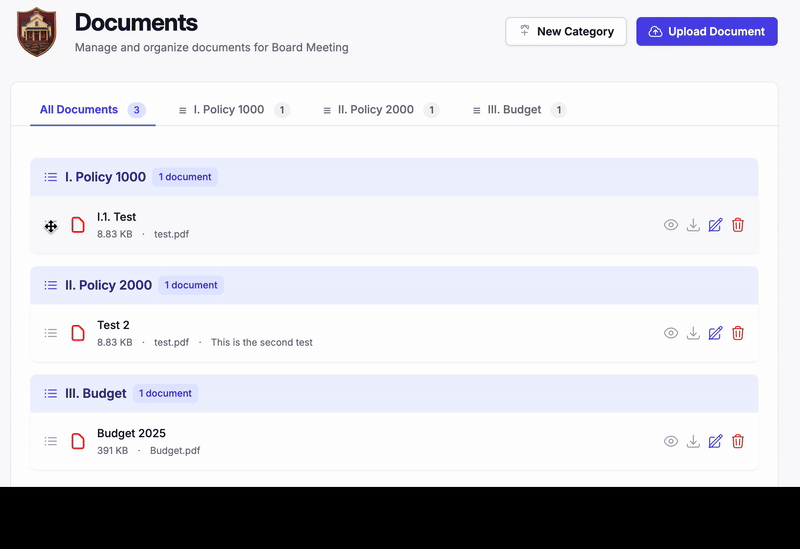The image size is (800, 549).
Task: Edit the Budget 2025 document
Action: coord(715,441)
